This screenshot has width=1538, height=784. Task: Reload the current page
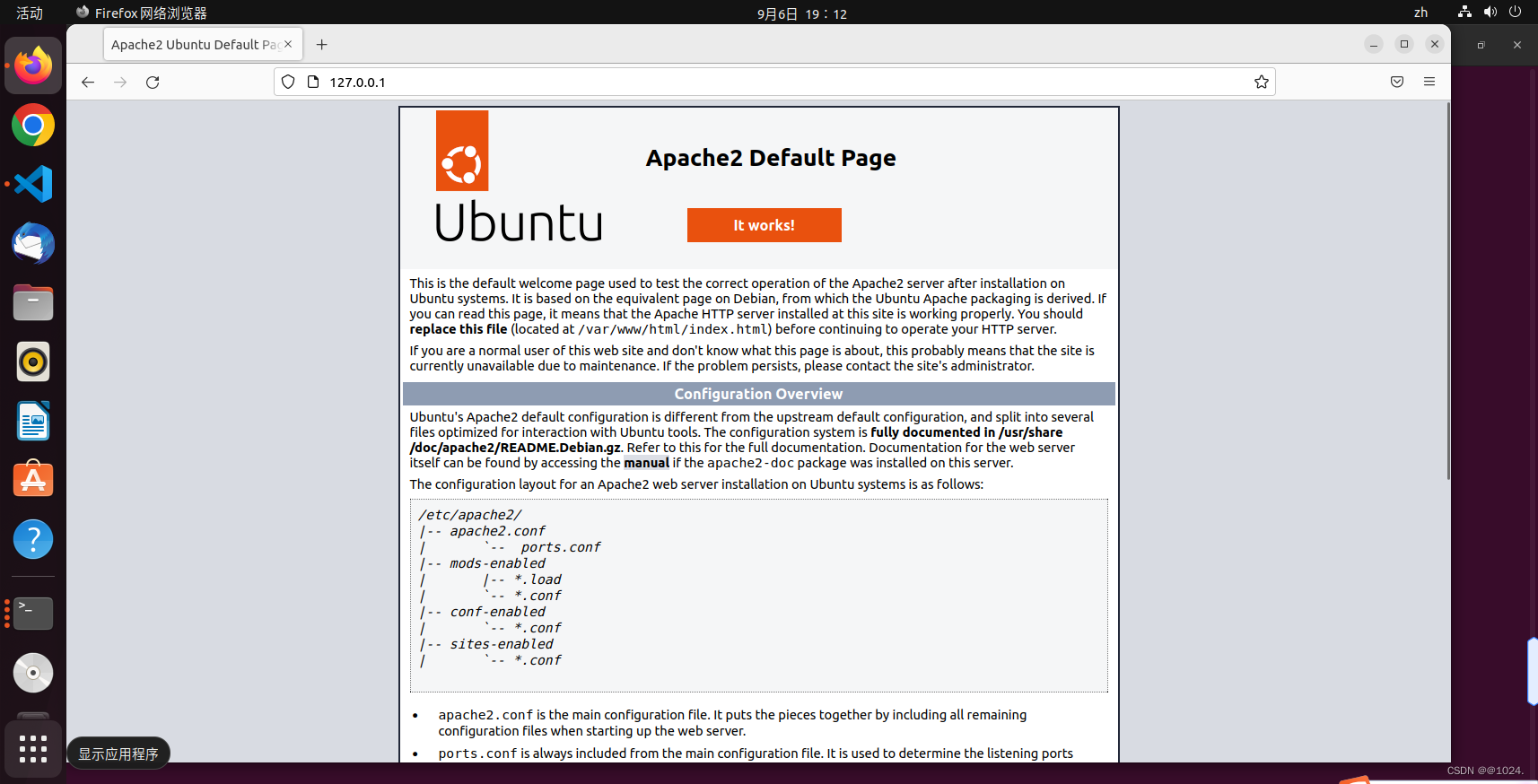153,82
